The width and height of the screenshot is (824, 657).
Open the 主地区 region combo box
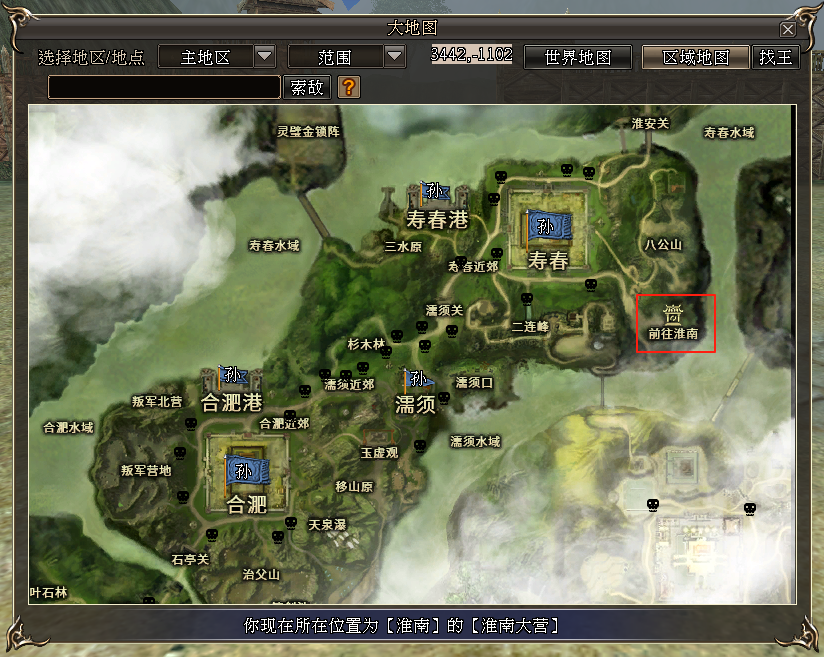205,57
